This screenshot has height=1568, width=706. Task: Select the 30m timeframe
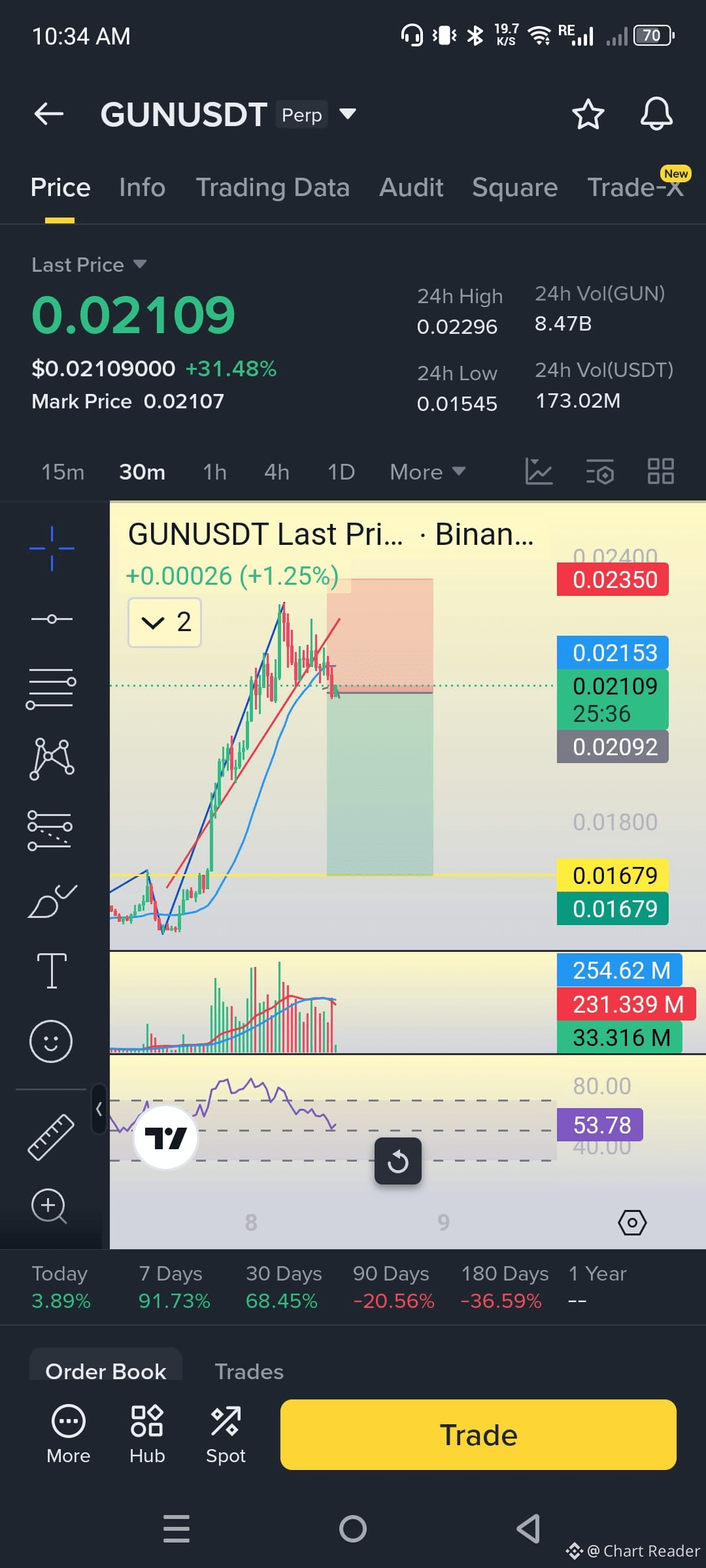click(142, 472)
